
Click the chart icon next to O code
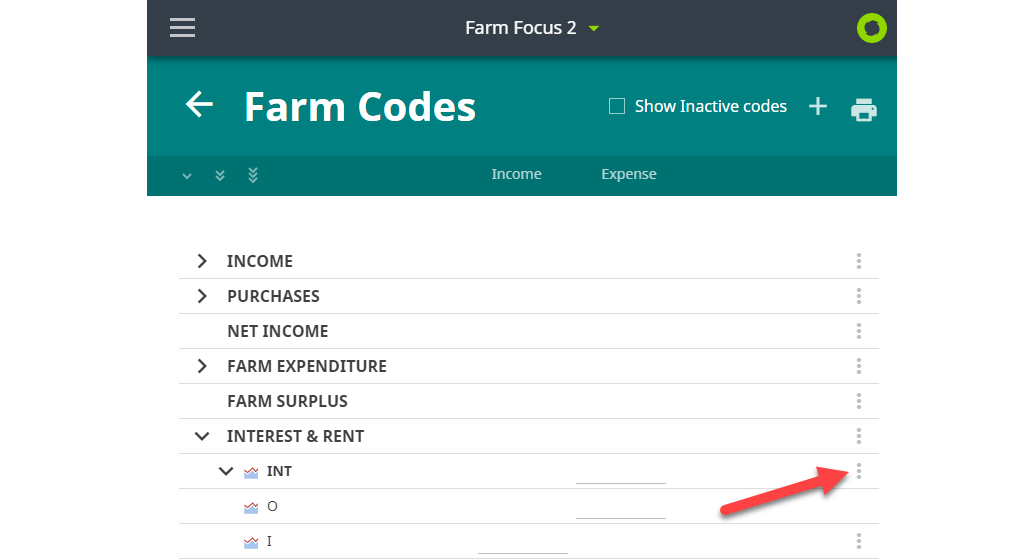coord(251,507)
